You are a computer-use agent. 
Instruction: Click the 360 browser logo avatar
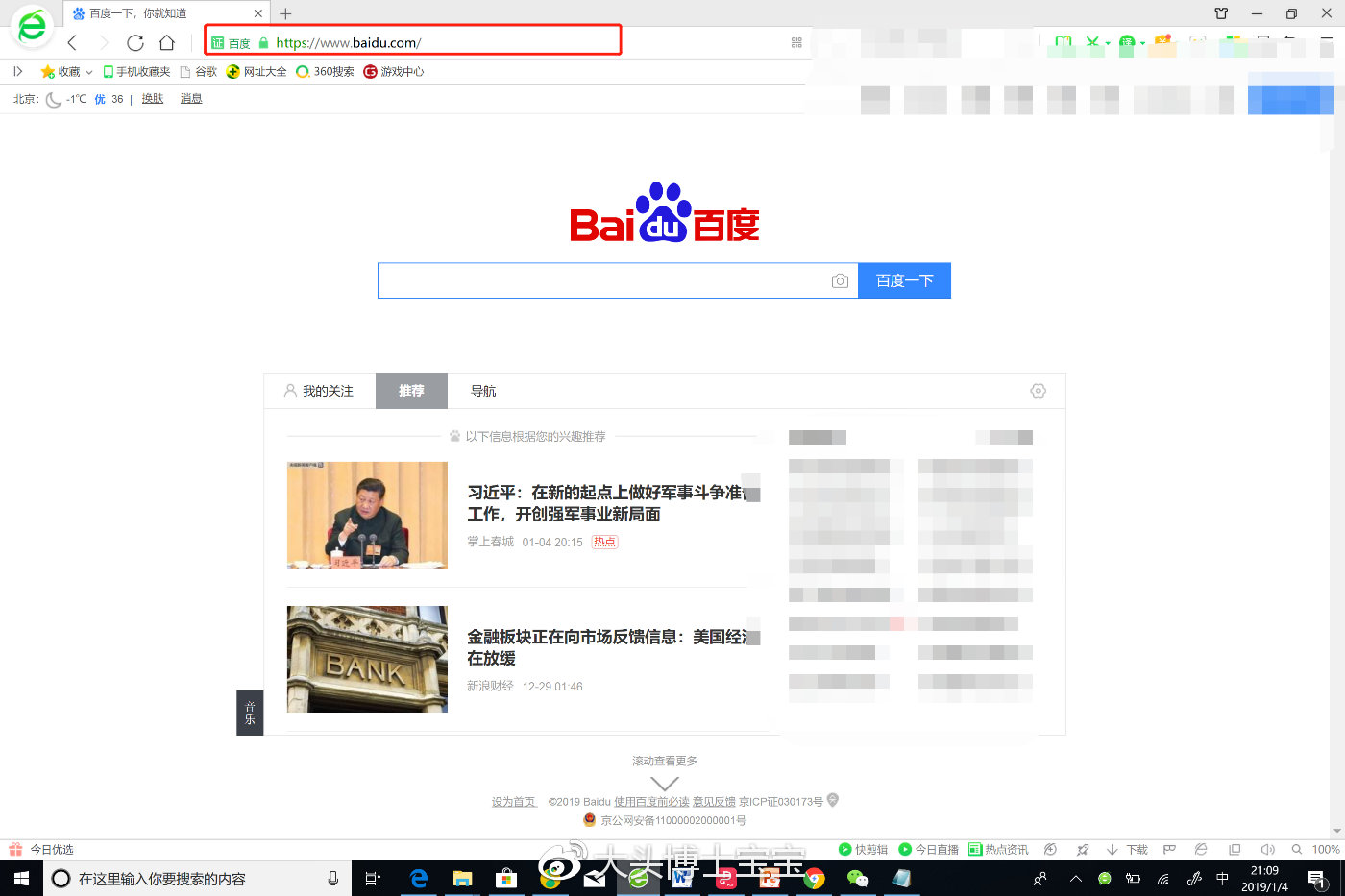coord(32,27)
